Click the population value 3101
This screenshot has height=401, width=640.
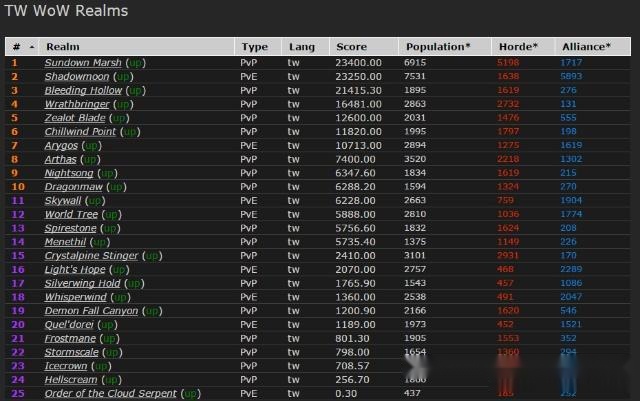click(415, 256)
